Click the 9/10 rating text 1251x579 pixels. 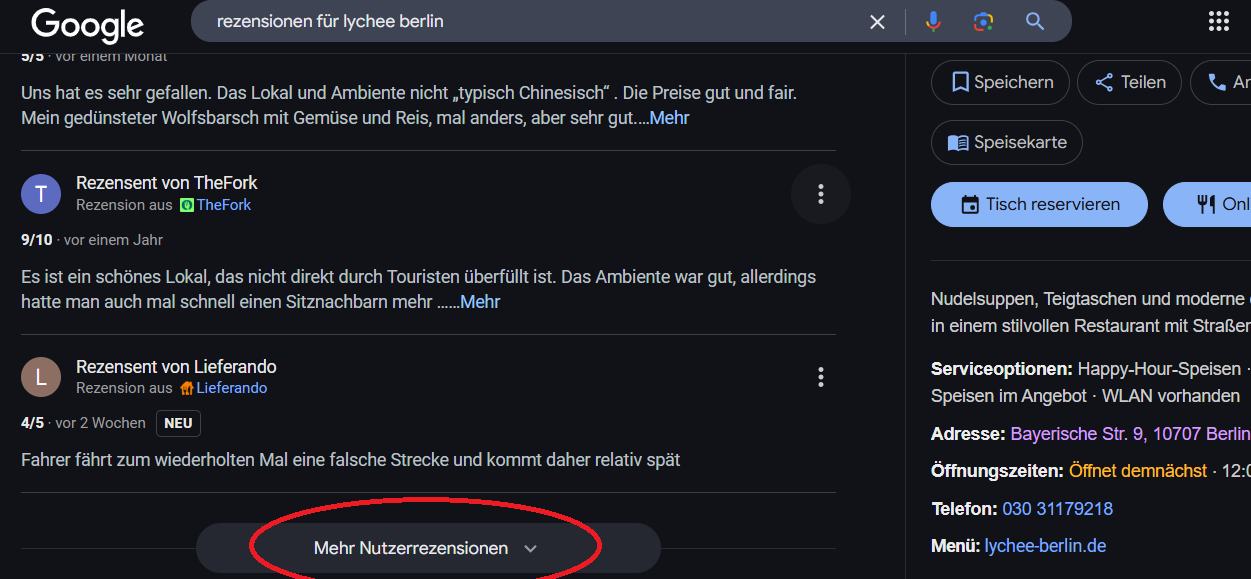(x=35, y=240)
